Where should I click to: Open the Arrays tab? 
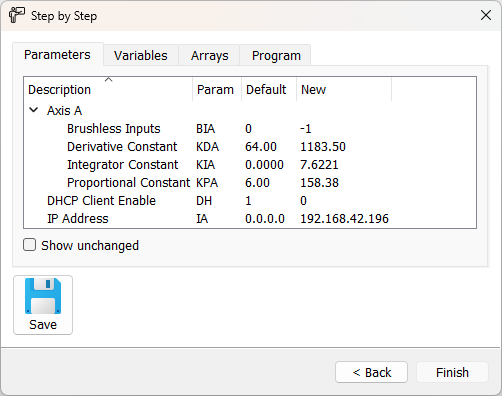click(209, 55)
